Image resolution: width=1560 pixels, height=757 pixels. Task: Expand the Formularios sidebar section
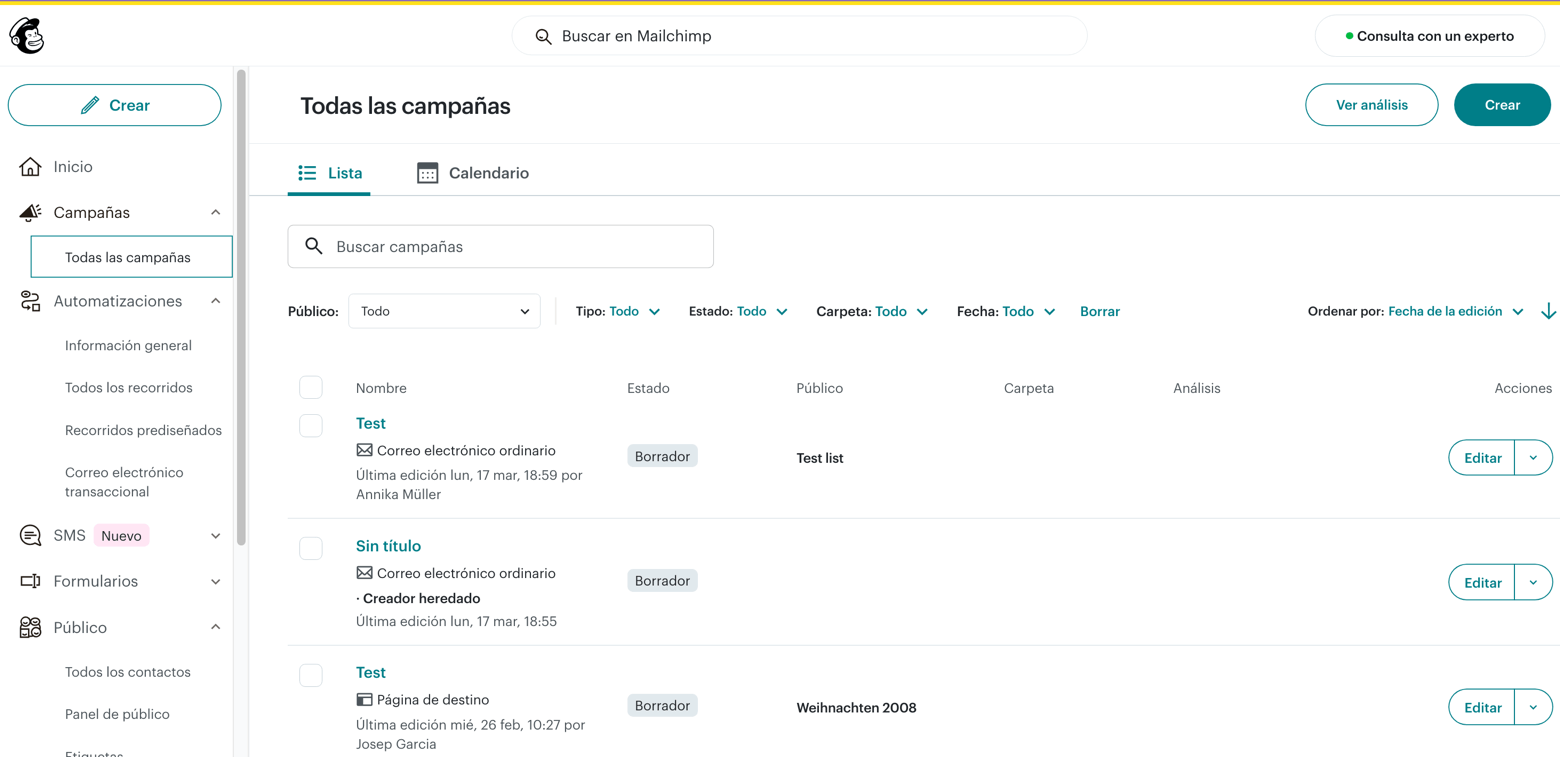216,581
